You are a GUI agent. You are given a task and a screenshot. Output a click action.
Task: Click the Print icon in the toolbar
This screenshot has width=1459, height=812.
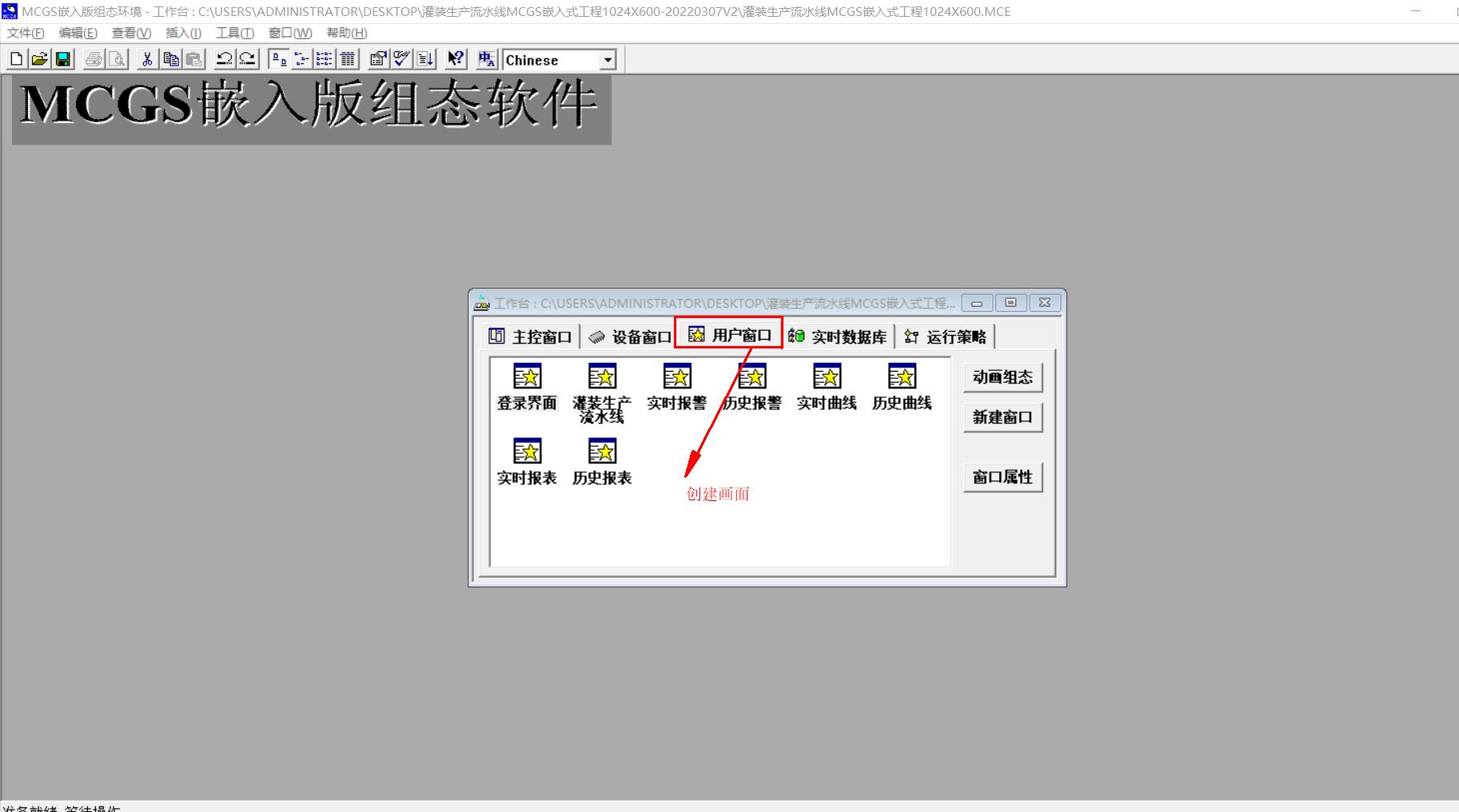[94, 59]
